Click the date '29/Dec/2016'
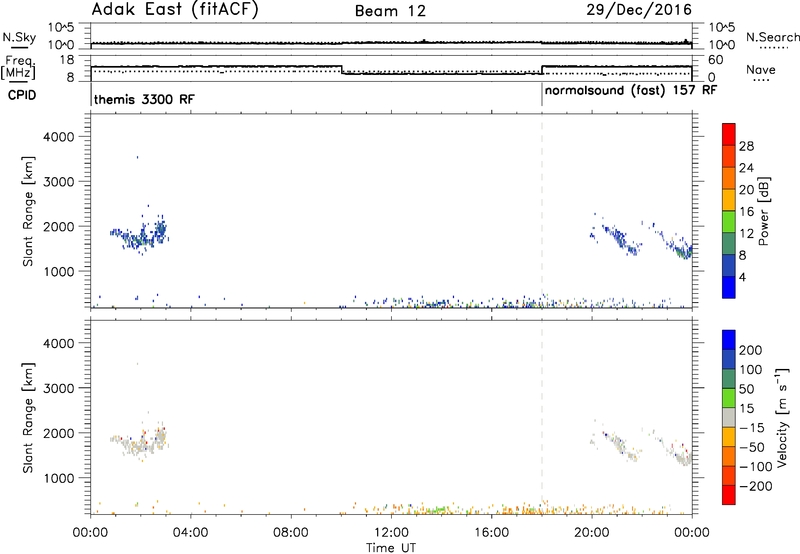The width and height of the screenshot is (800, 554). click(639, 10)
